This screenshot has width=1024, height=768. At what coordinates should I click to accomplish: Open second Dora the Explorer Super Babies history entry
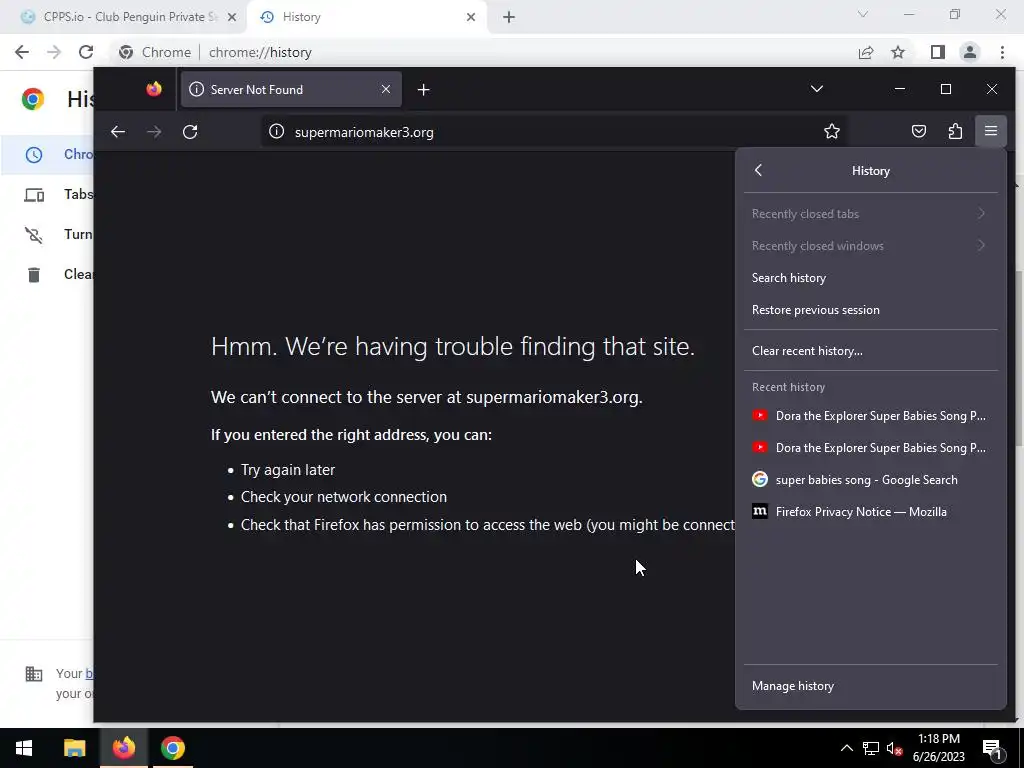[871, 447]
